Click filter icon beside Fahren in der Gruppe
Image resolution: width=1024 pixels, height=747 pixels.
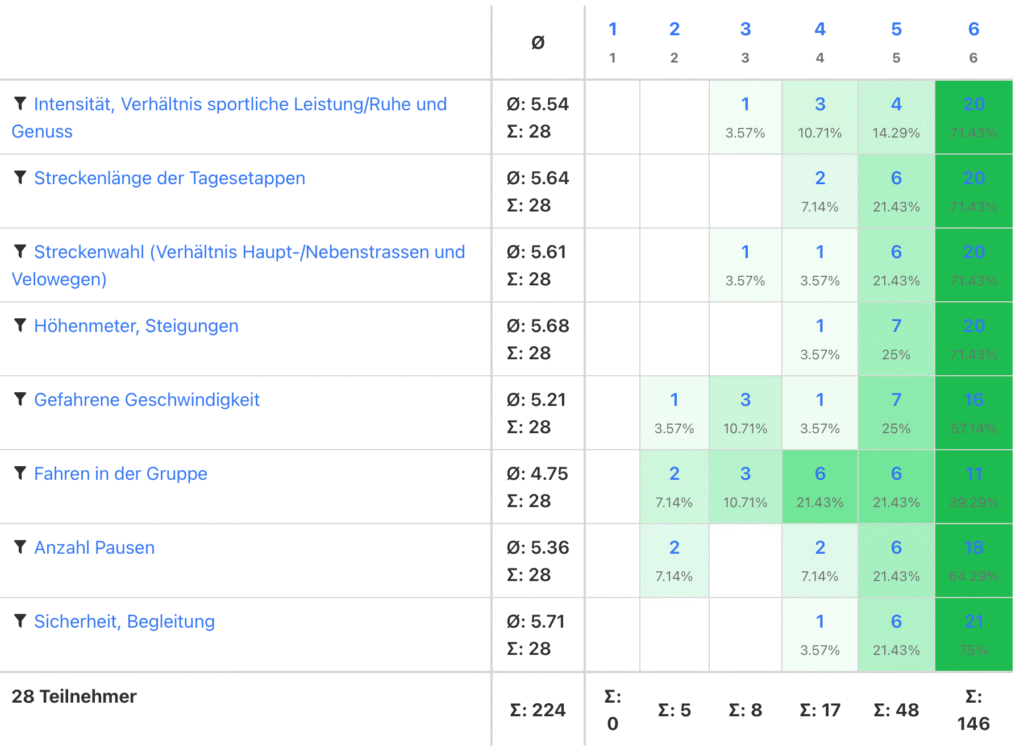pos(19,474)
